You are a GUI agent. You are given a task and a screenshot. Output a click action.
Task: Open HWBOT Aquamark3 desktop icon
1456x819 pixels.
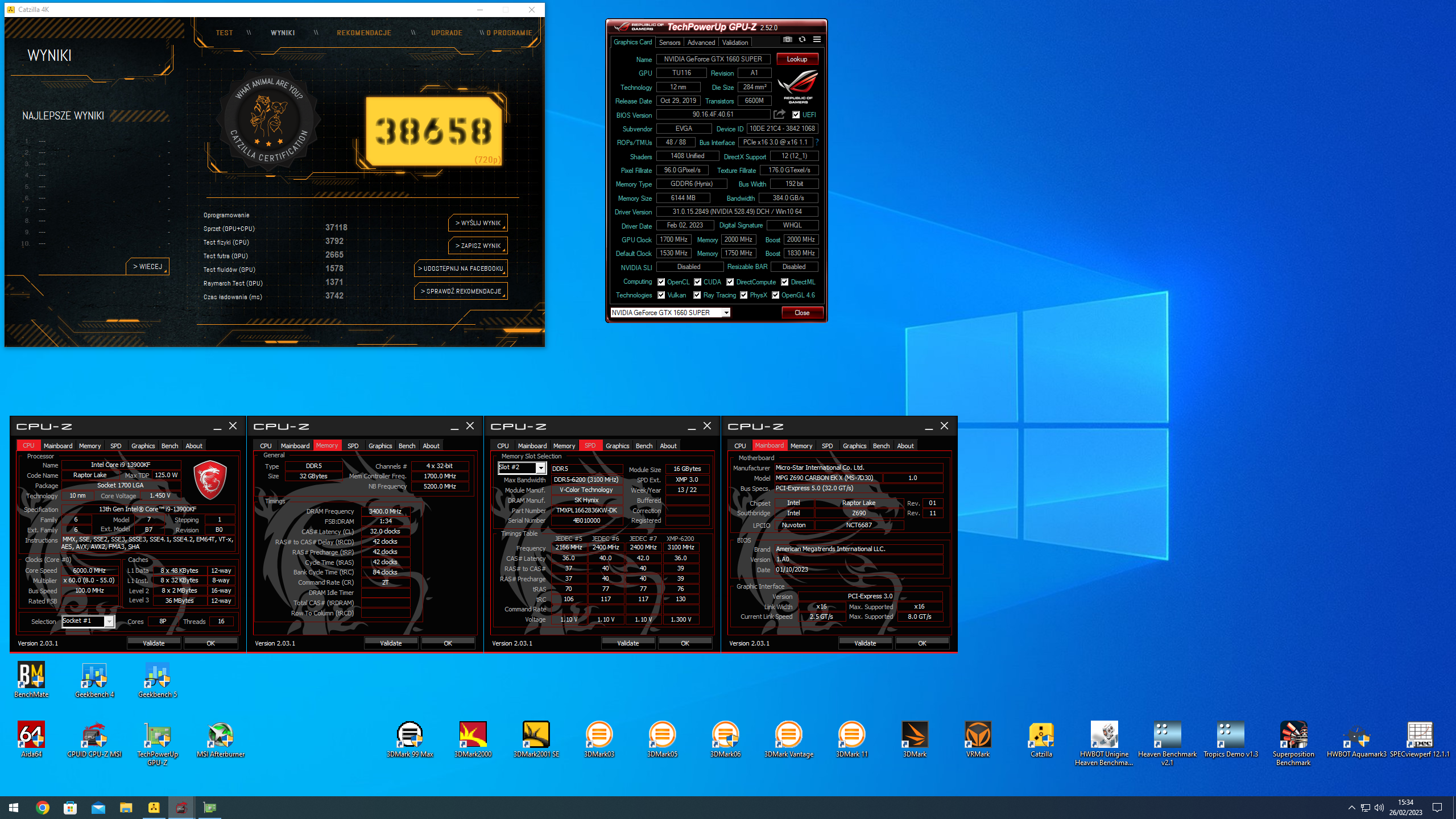pos(1356,739)
